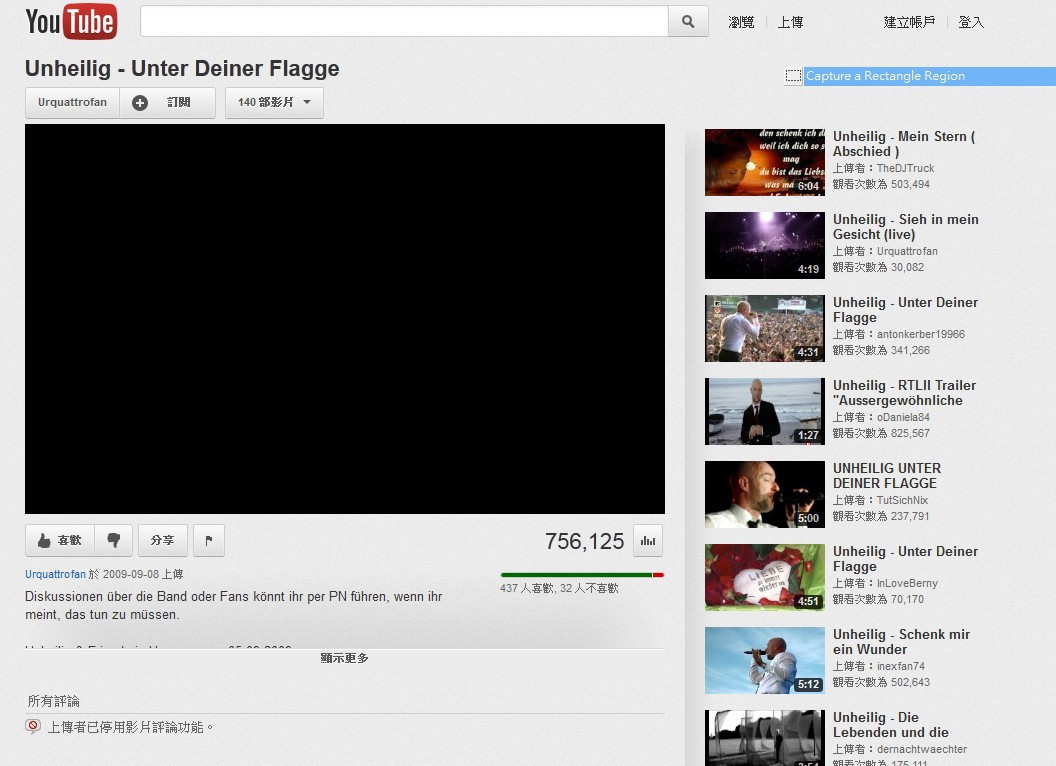The height and width of the screenshot is (766, 1056).
Task: Open the 上傳 upload link
Action: click(x=790, y=22)
